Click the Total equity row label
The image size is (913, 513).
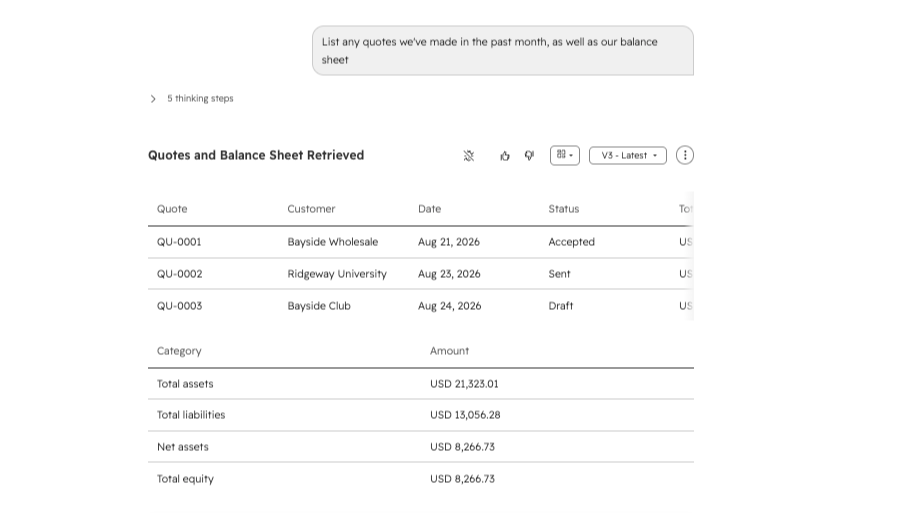point(185,479)
